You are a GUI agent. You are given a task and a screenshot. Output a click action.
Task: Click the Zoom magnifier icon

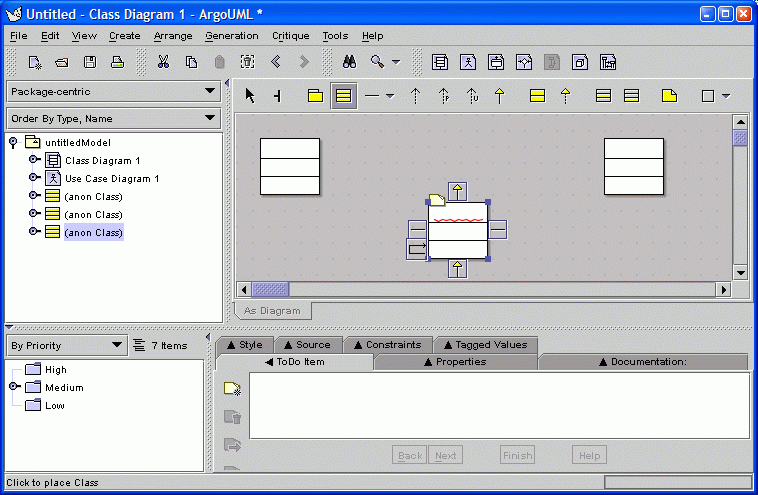377,62
